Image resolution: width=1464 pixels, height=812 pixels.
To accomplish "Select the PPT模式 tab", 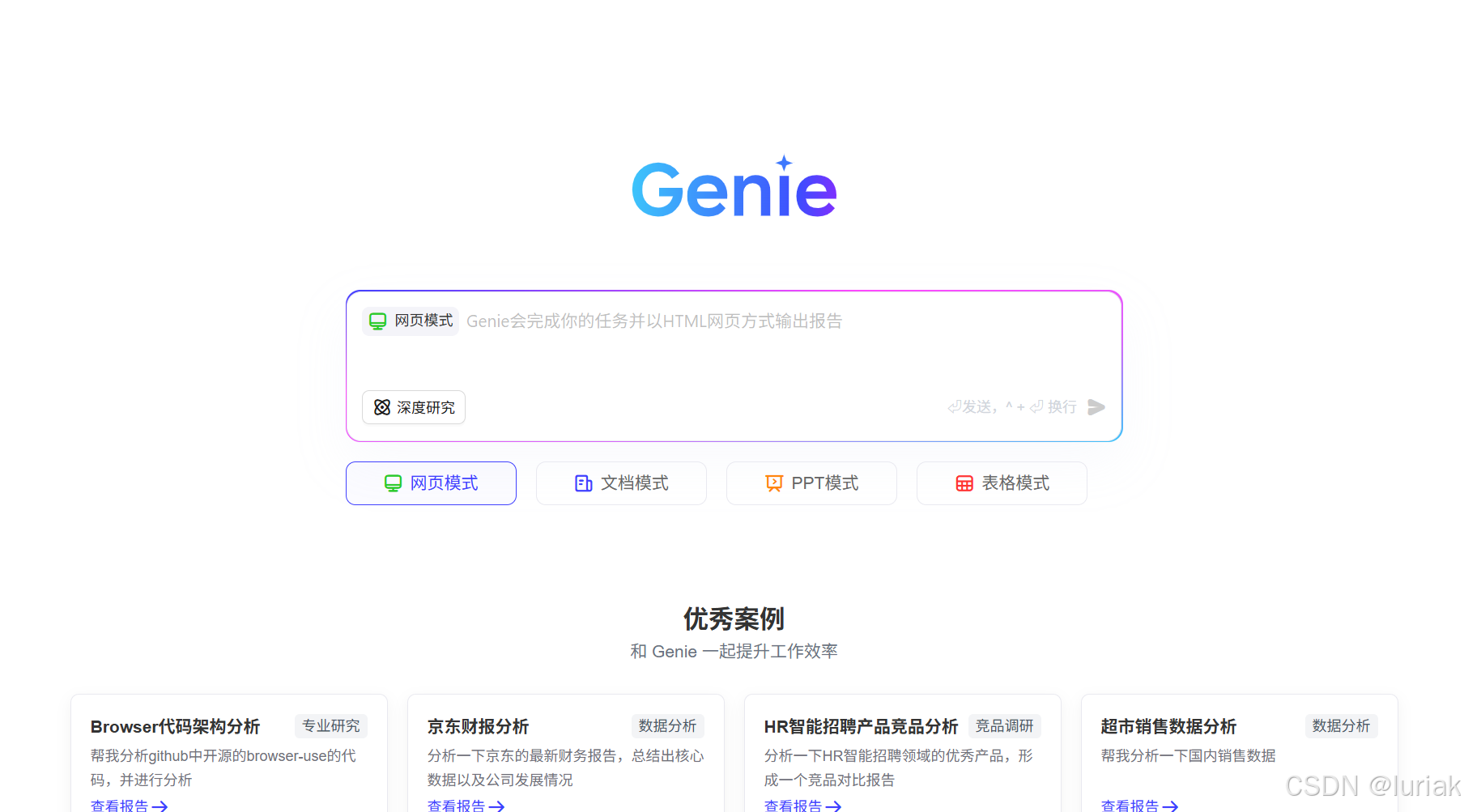I will point(811,483).
